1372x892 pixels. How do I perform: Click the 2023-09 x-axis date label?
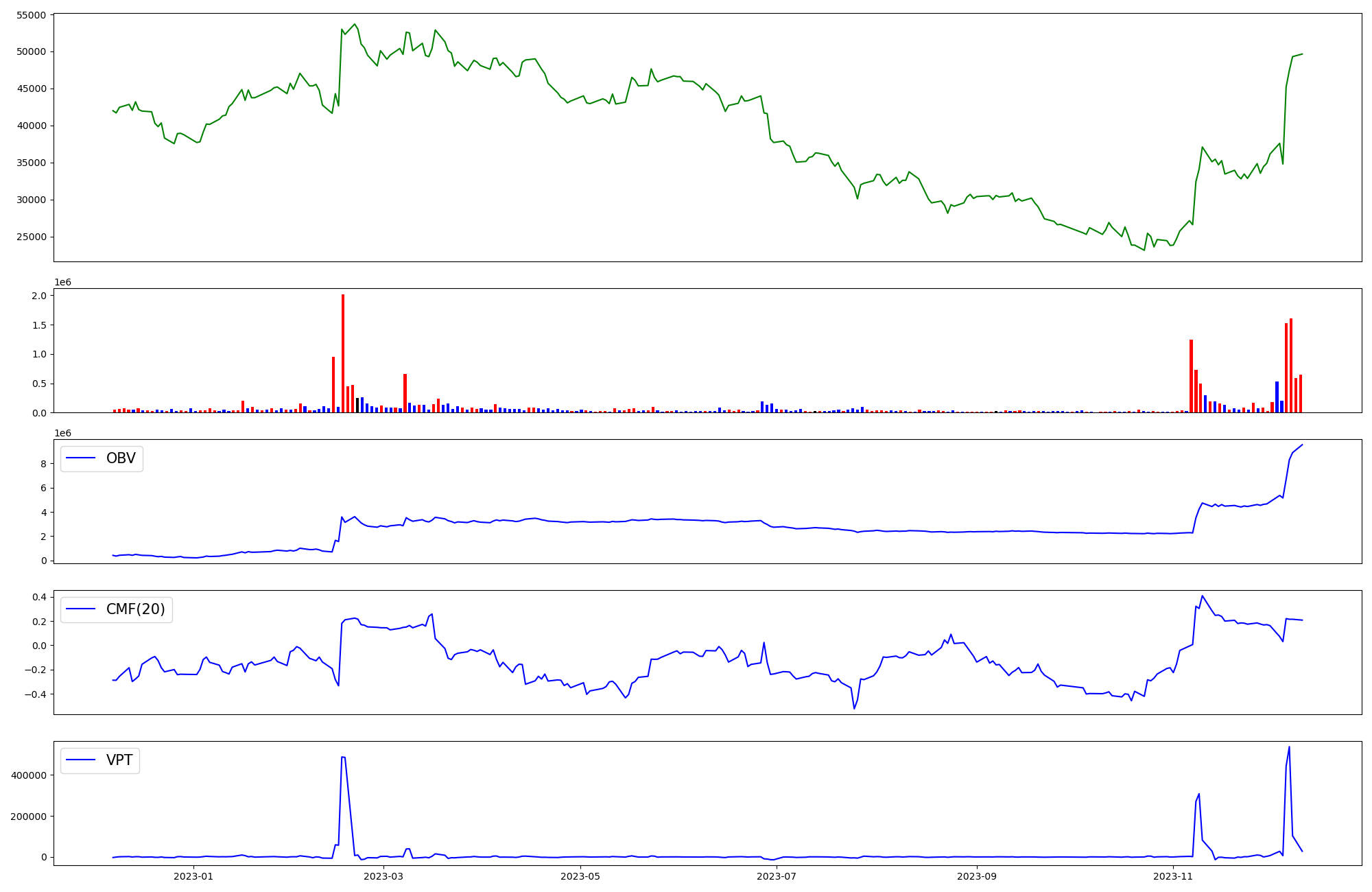977,876
